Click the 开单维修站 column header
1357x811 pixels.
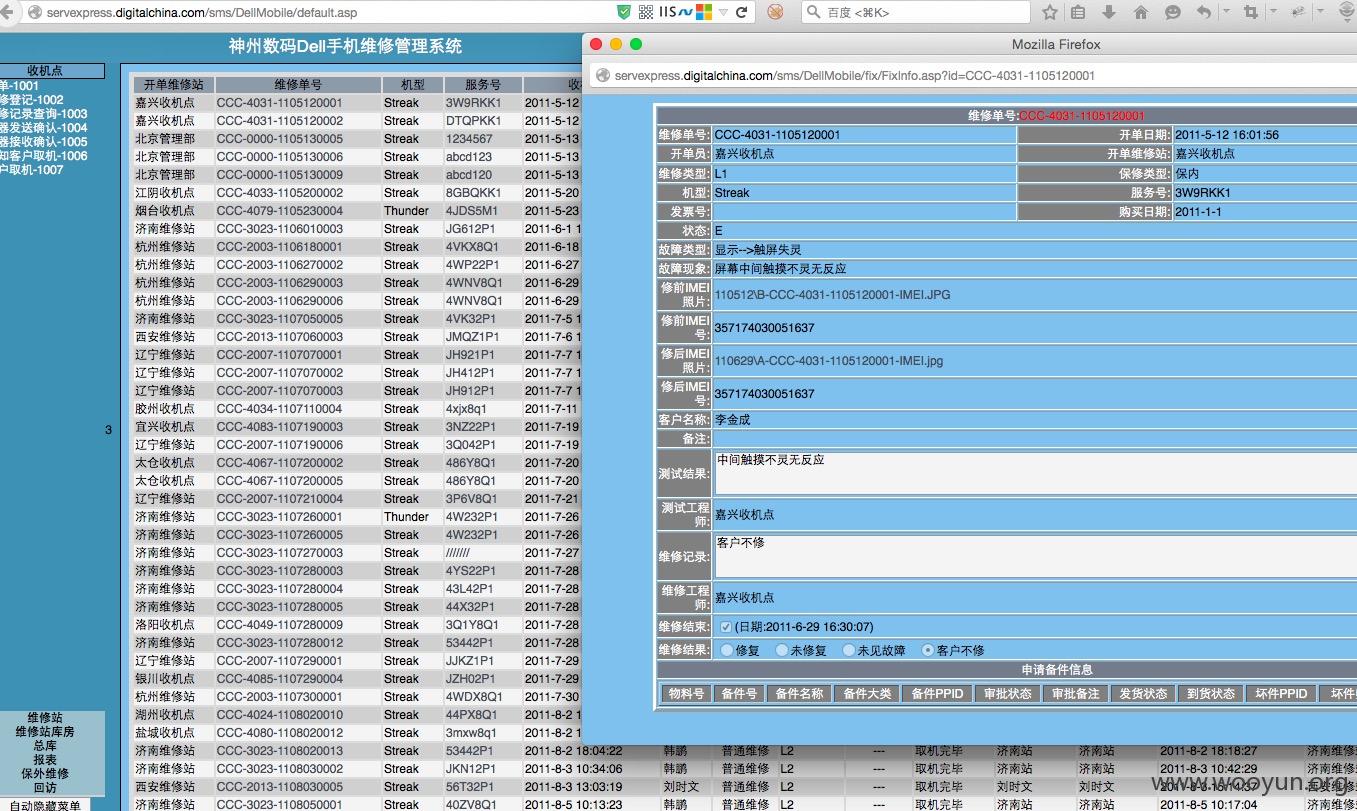[173, 85]
